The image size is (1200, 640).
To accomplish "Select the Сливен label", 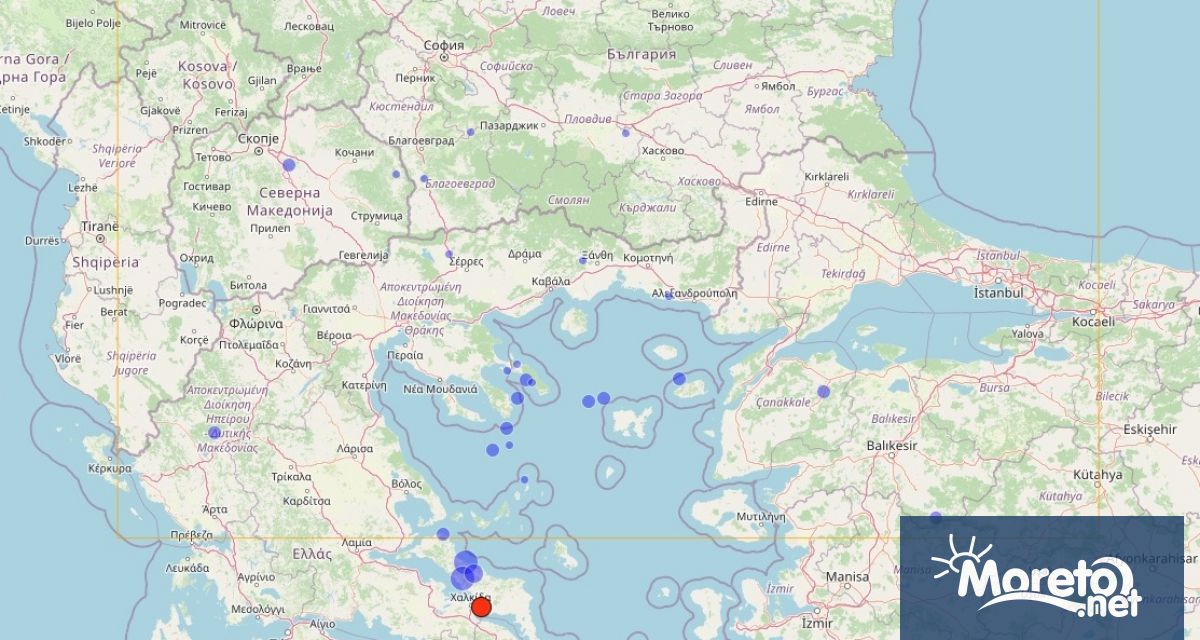I will [x=733, y=64].
